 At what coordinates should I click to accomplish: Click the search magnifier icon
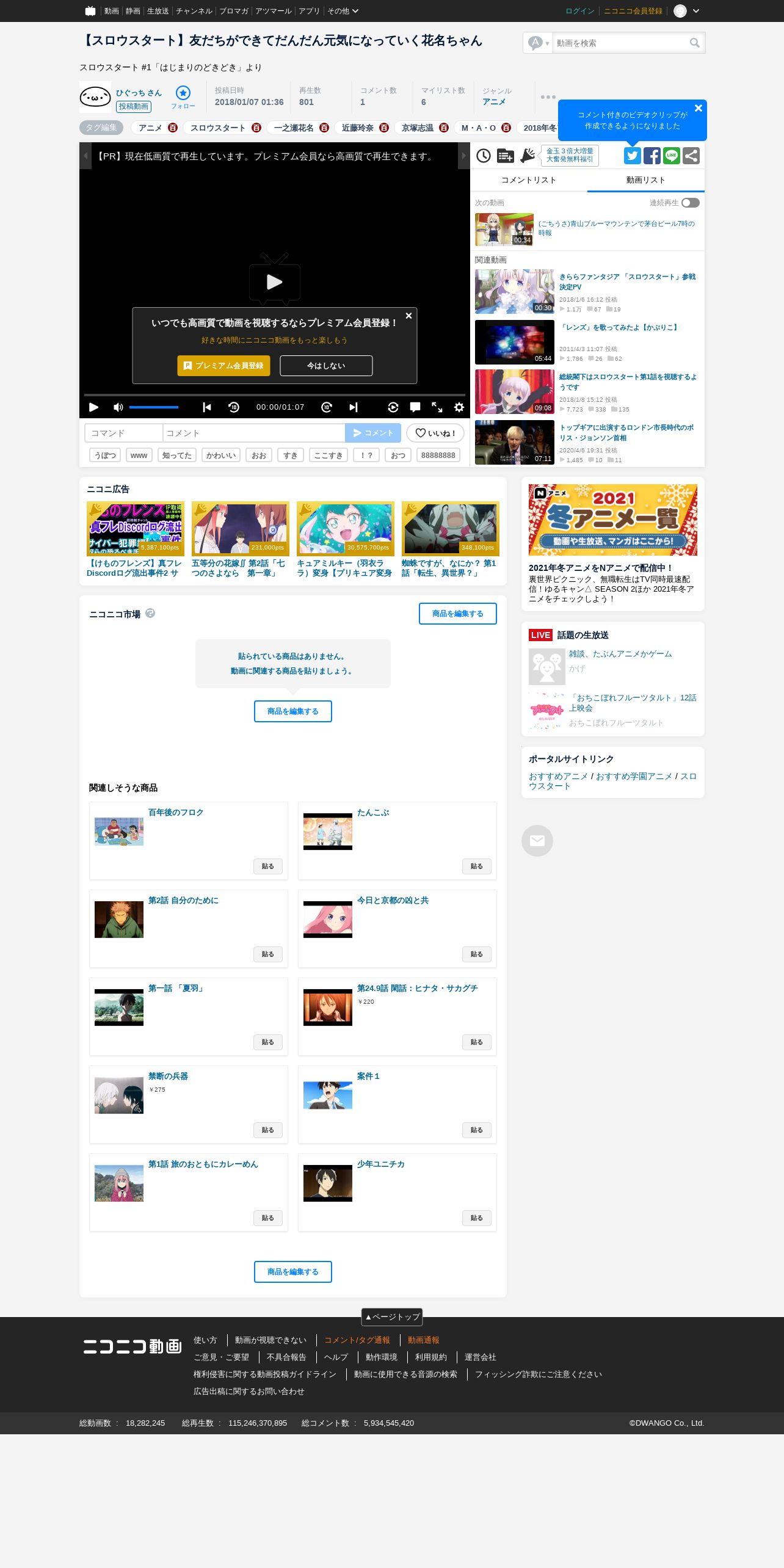tap(695, 43)
